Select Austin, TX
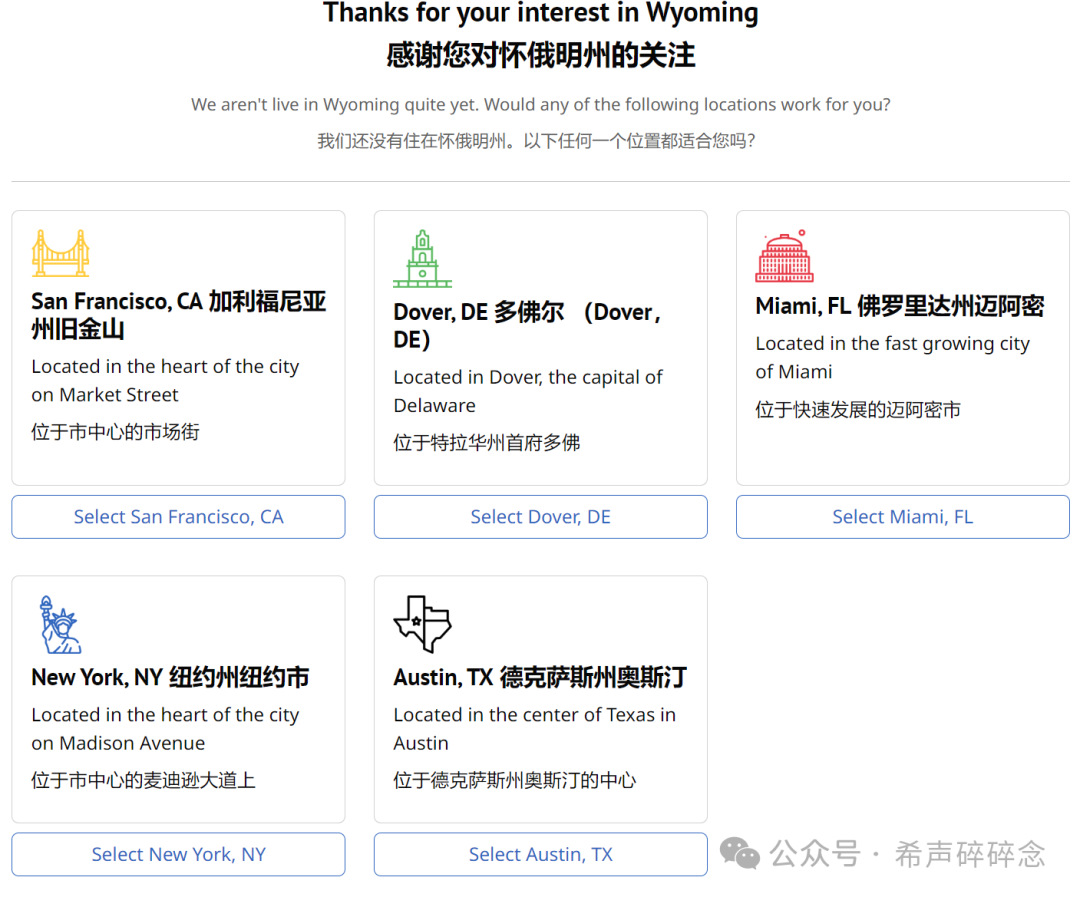 pyautogui.click(x=540, y=854)
